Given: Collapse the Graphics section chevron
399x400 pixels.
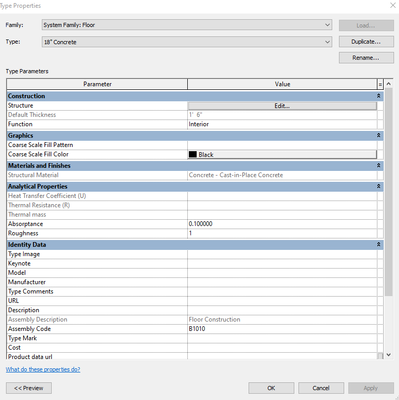Looking at the screenshot, I should (x=379, y=135).
